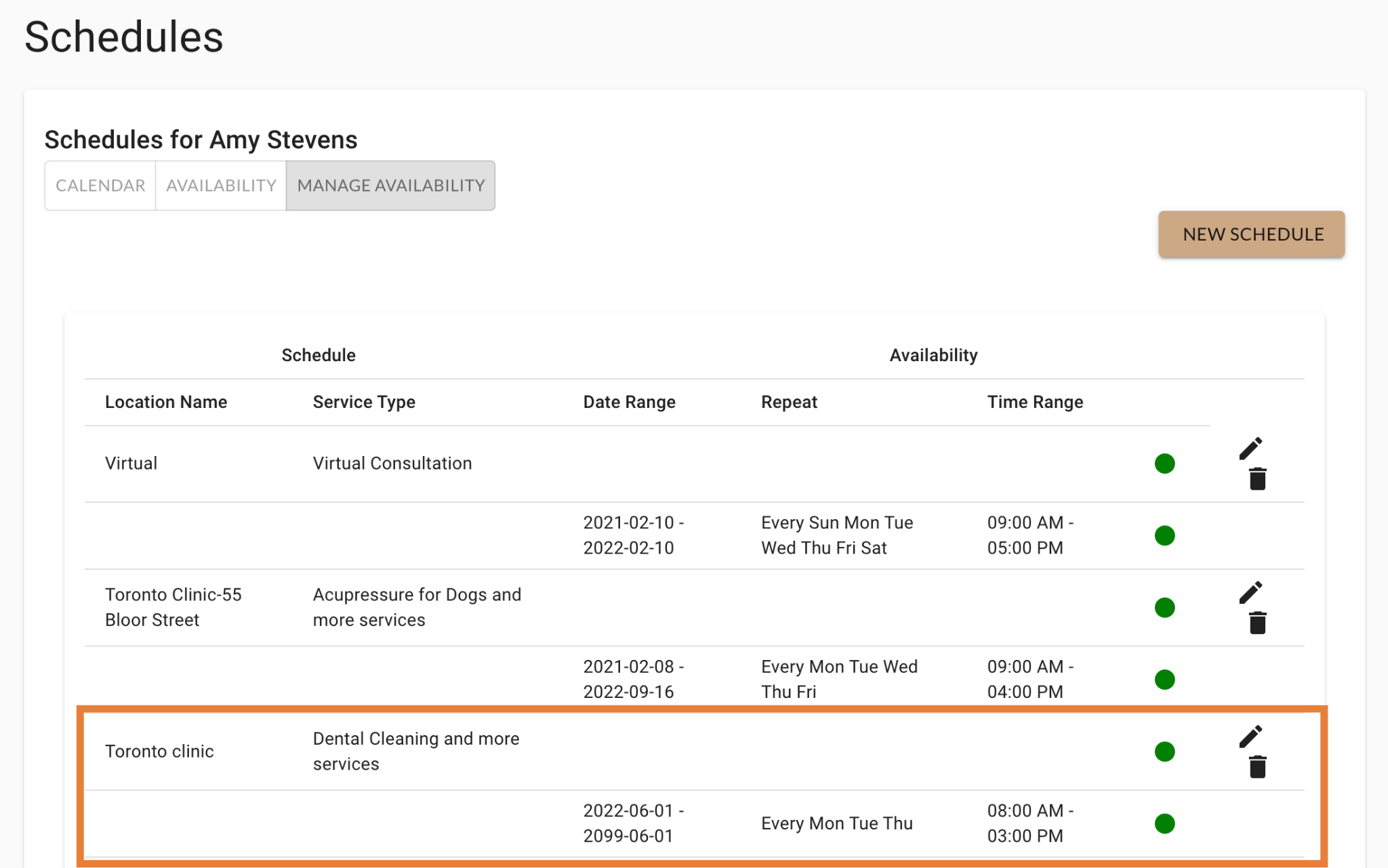Image resolution: width=1388 pixels, height=868 pixels.
Task: Delete the Virtual Consultation schedule with trash icon
Action: point(1257,478)
